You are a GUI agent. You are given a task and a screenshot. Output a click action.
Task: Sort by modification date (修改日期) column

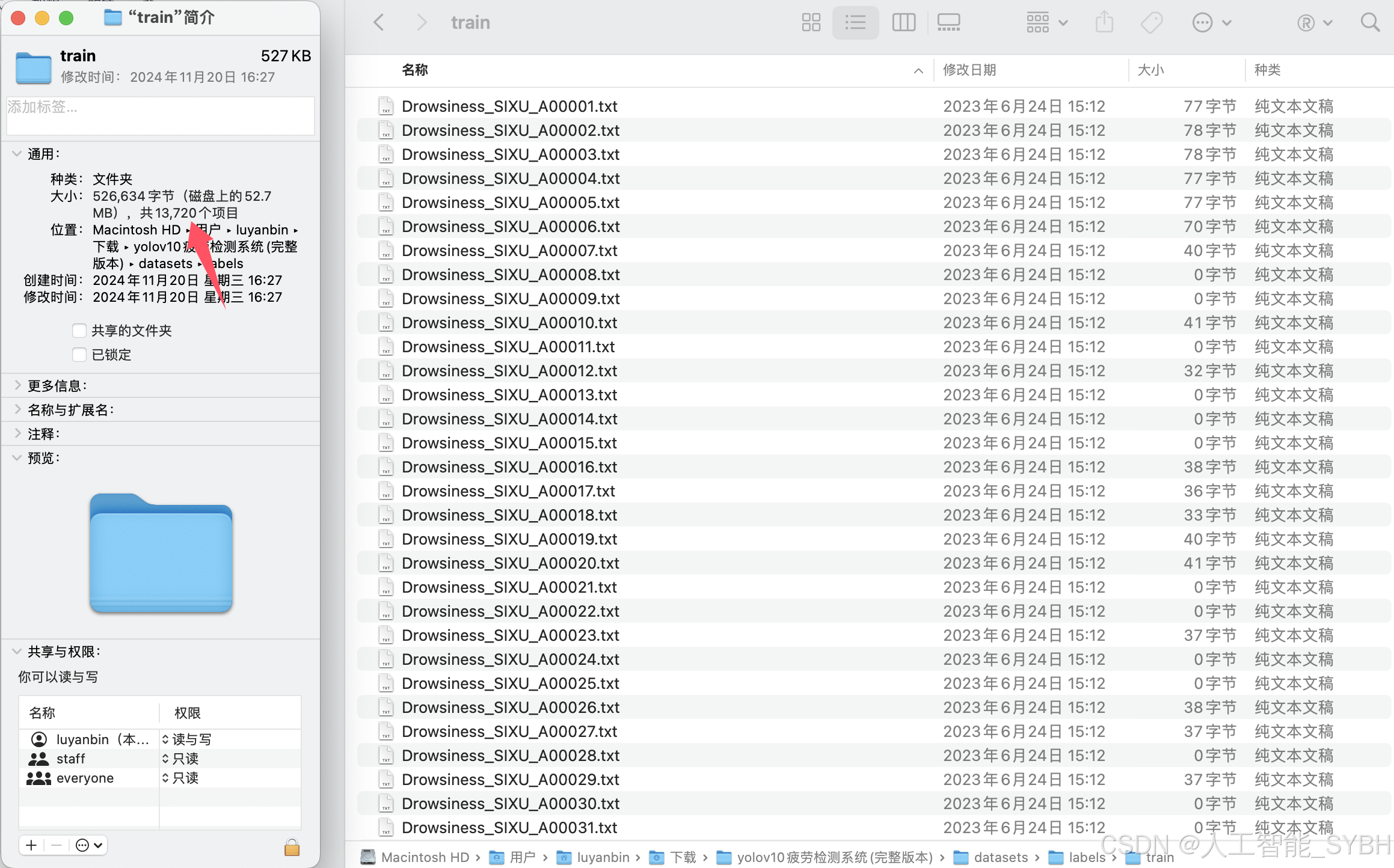[969, 70]
